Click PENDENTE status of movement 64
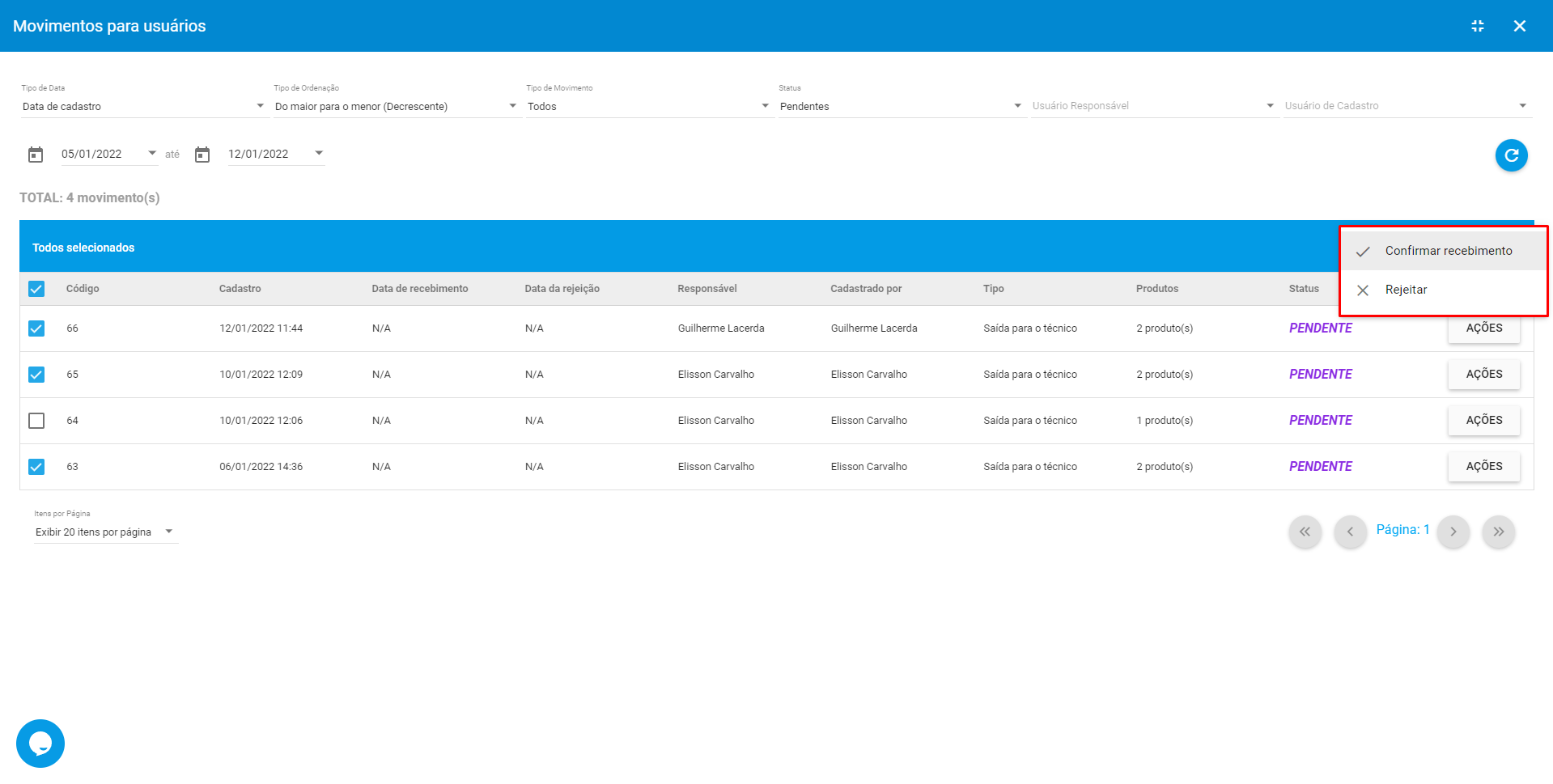1553x784 pixels. [x=1321, y=421]
